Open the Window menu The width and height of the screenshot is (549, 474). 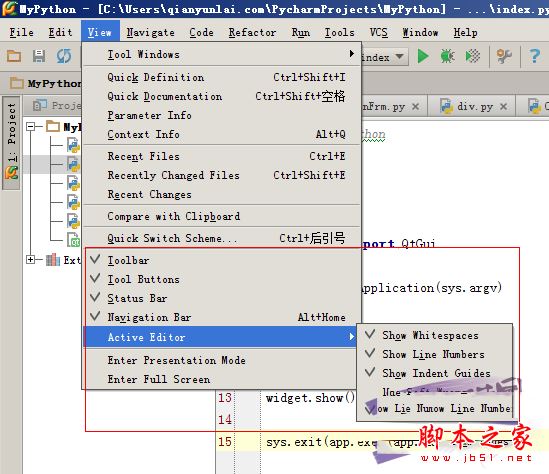420,33
